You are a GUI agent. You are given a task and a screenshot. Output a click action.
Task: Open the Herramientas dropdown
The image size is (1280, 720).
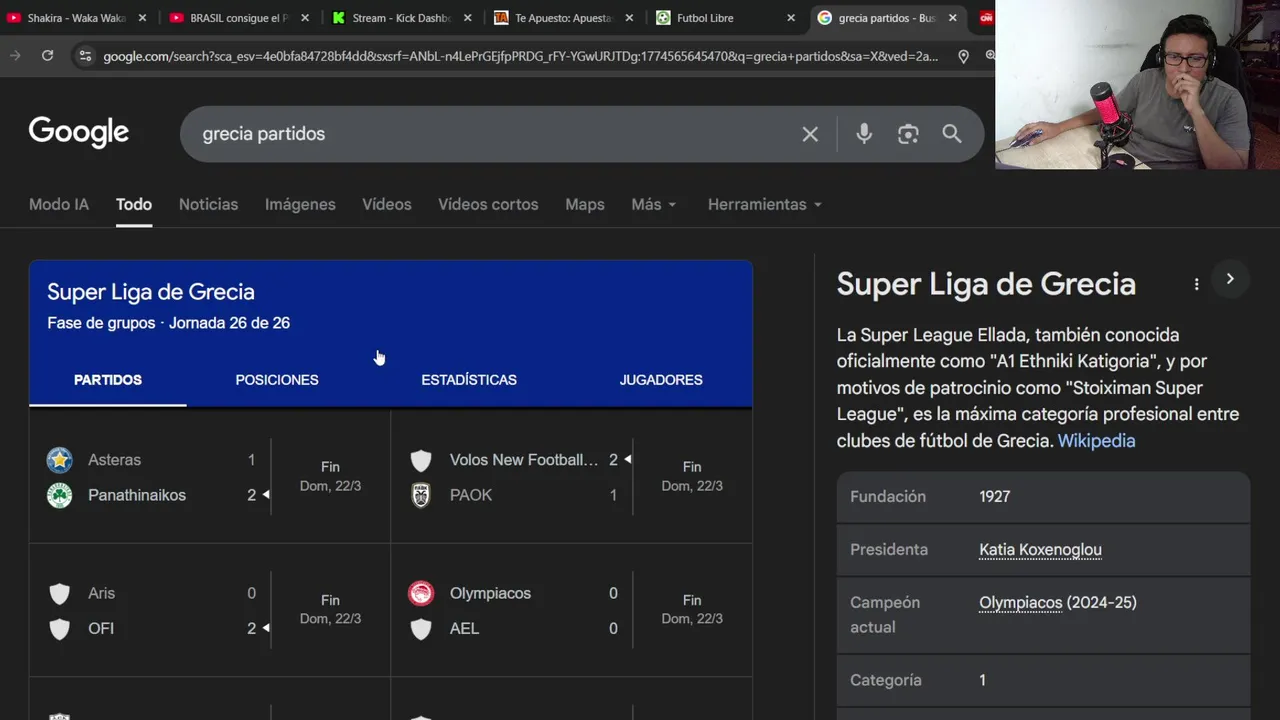[765, 204]
